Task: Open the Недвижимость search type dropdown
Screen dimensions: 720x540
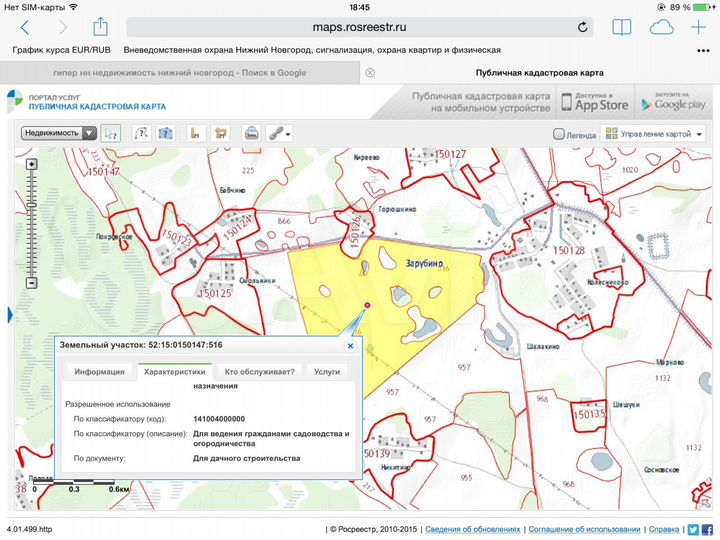Action: (x=58, y=132)
